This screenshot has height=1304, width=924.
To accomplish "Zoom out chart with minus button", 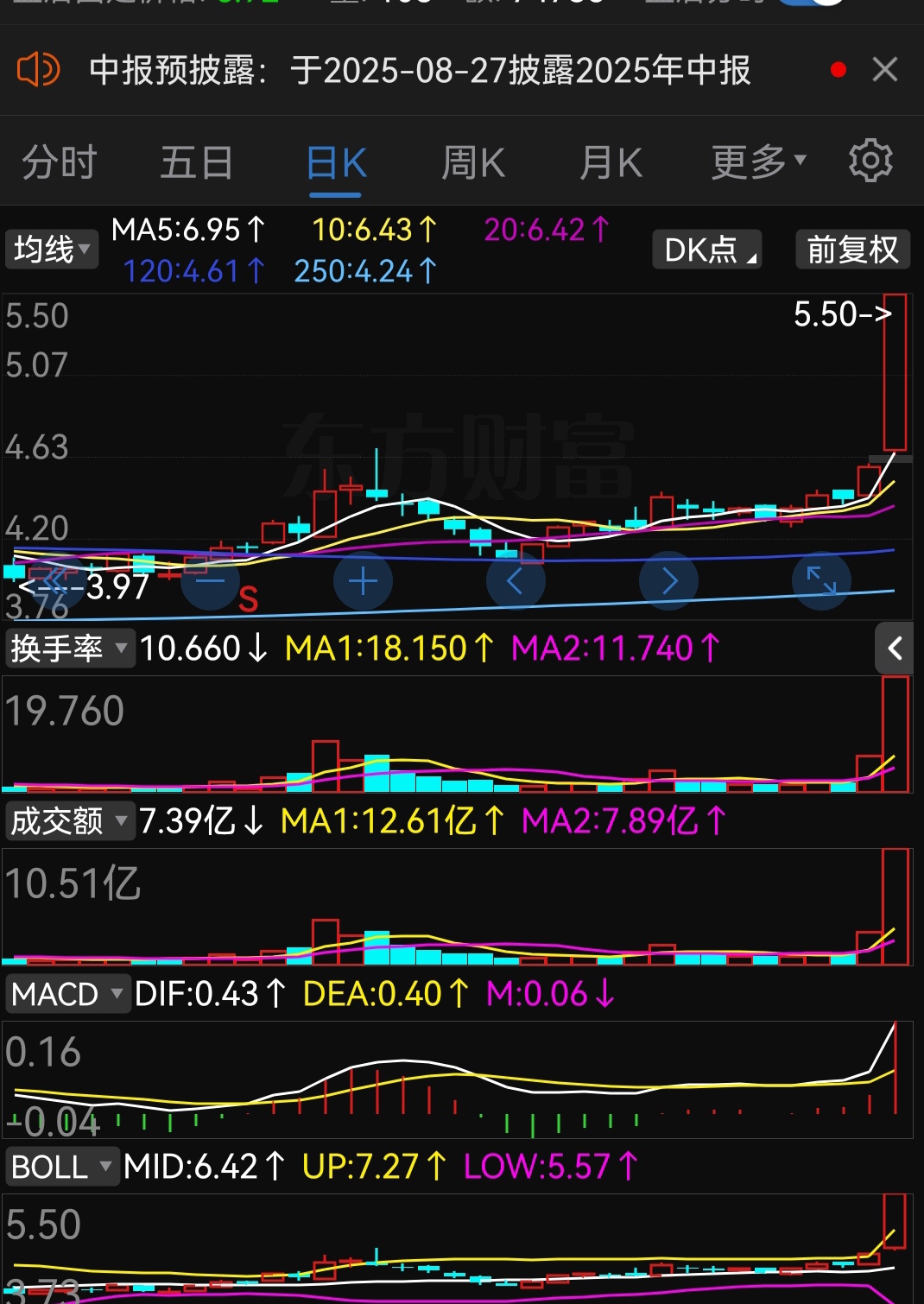I will point(210,581).
